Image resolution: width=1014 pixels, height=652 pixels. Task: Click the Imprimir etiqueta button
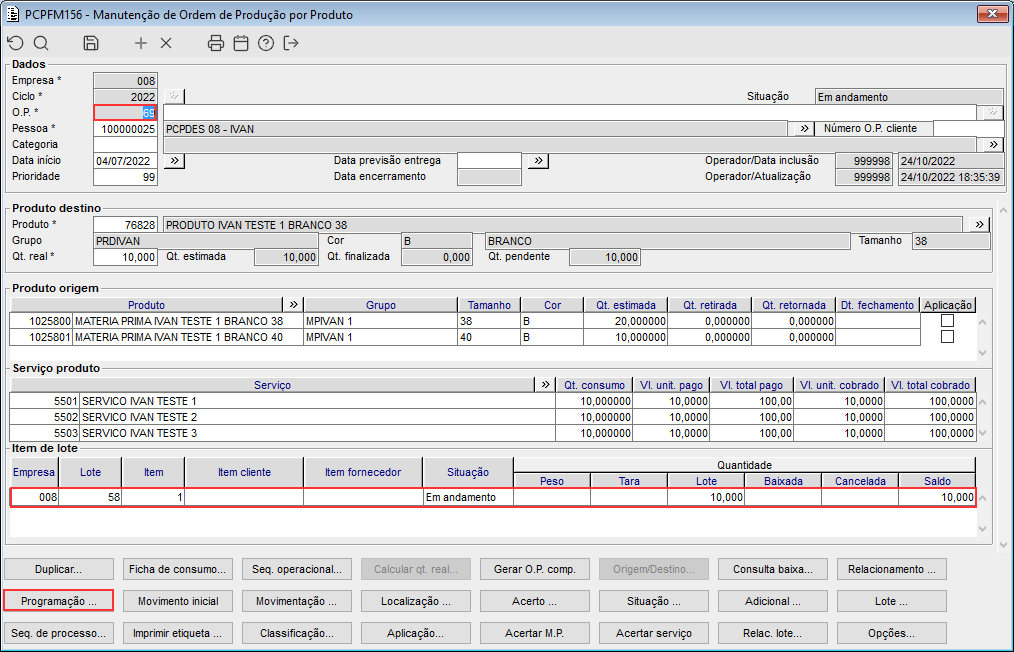point(178,633)
